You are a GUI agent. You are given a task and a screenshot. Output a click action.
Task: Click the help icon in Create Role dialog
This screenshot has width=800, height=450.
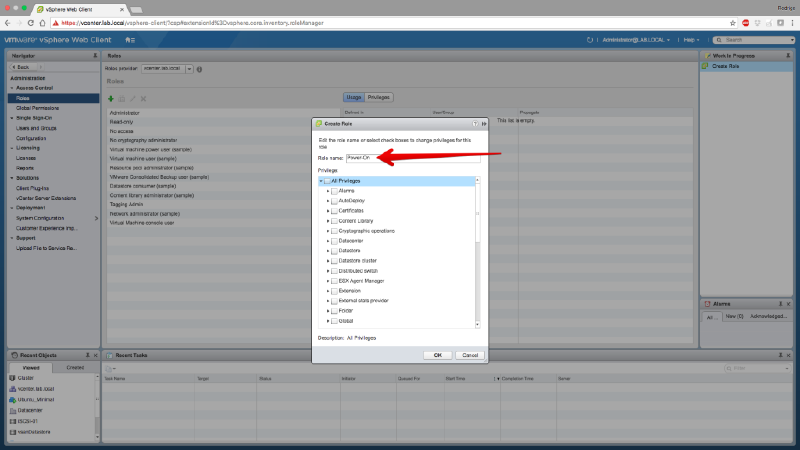click(475, 123)
